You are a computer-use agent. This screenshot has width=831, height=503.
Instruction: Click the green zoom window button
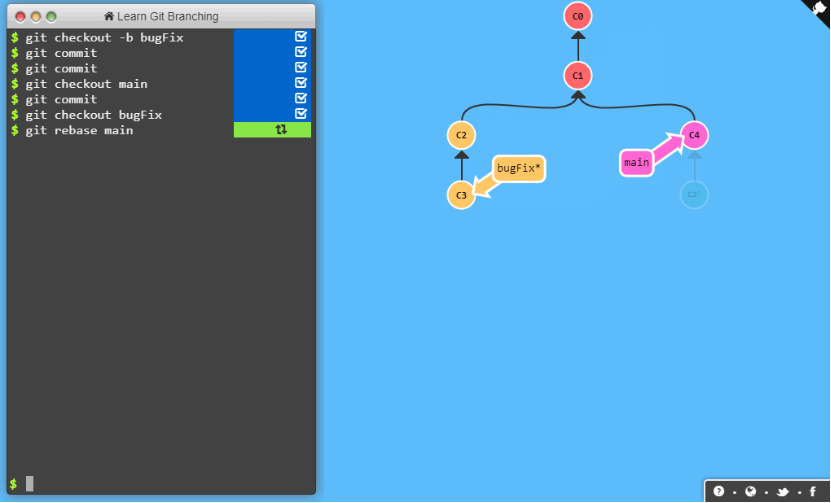tap(51, 17)
